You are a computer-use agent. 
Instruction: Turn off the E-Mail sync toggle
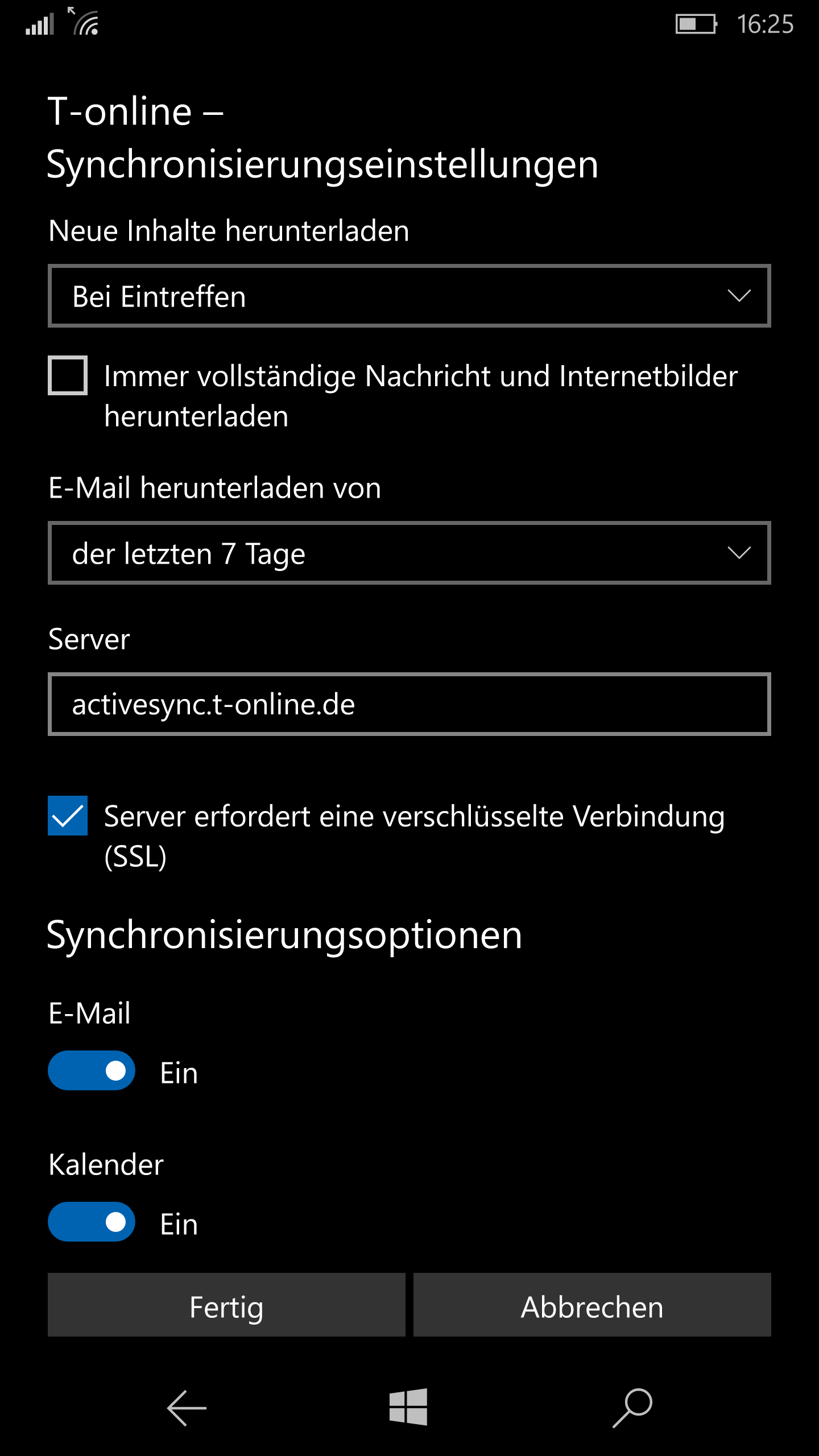[x=92, y=1070]
